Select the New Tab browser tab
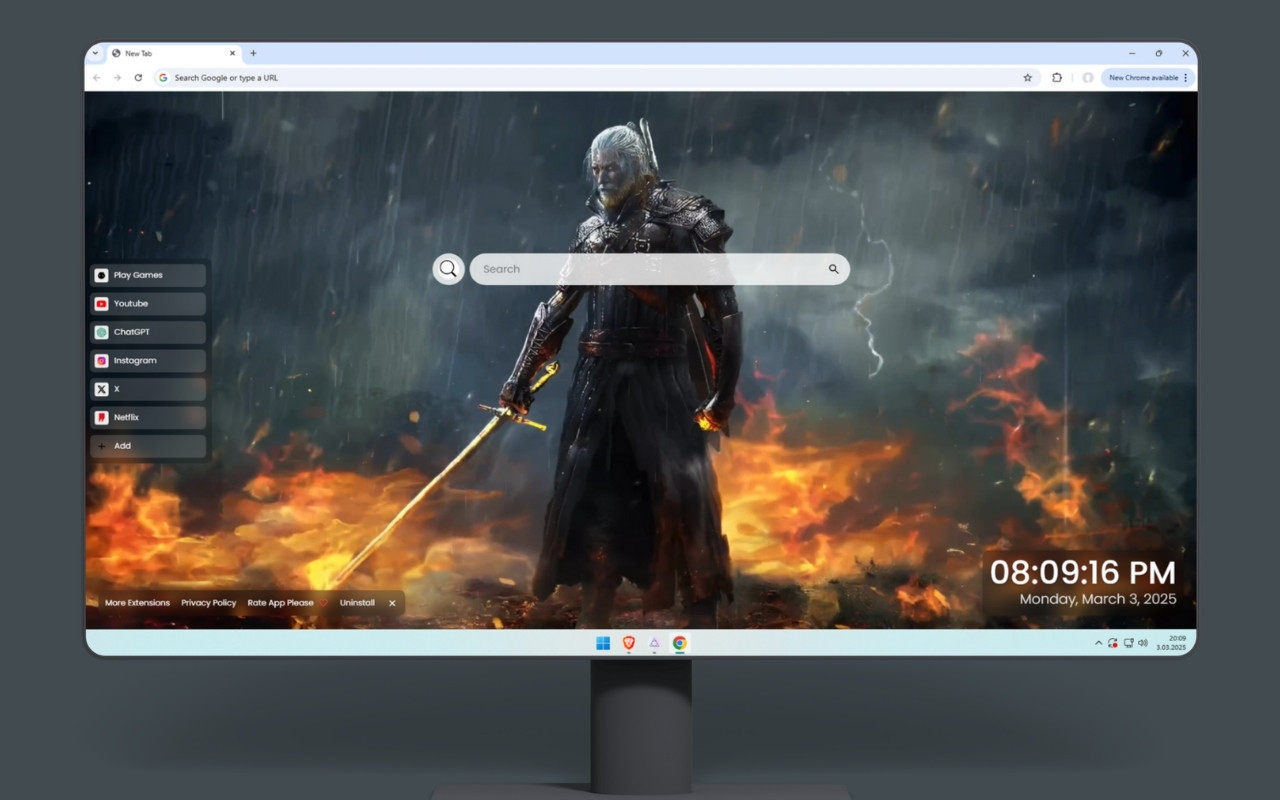 point(173,53)
